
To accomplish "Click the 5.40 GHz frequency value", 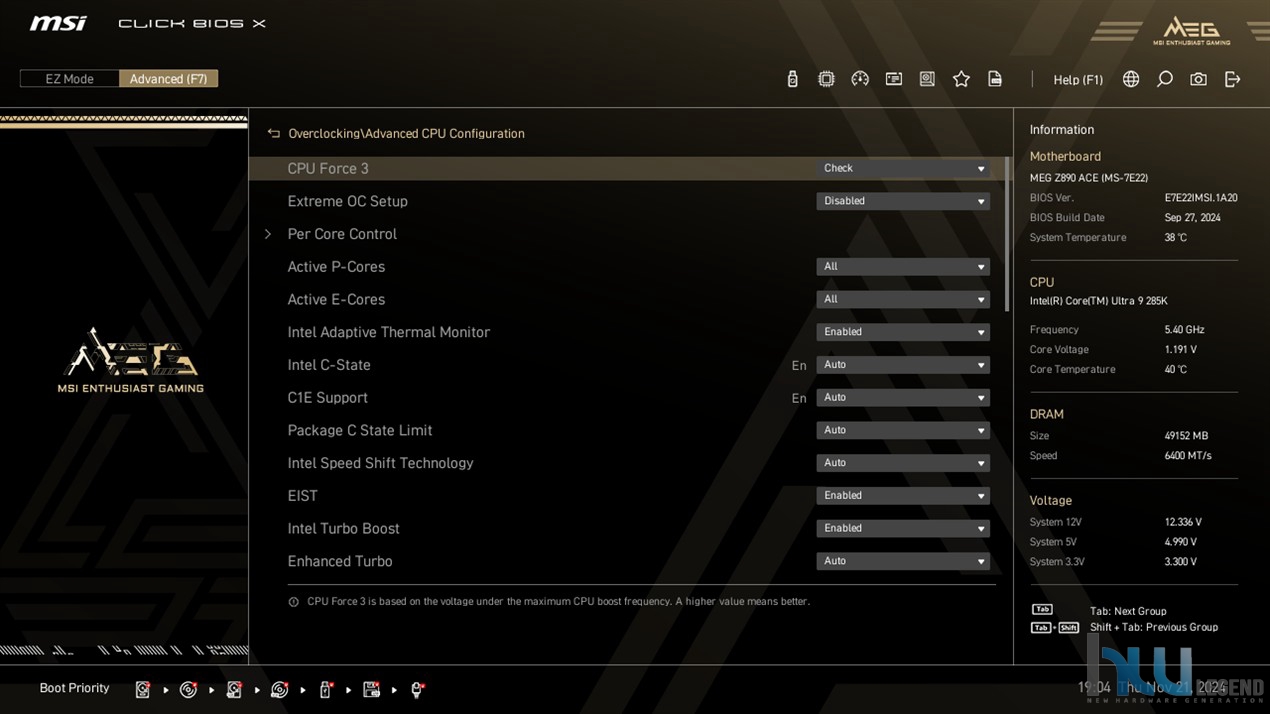I will [1184, 330].
